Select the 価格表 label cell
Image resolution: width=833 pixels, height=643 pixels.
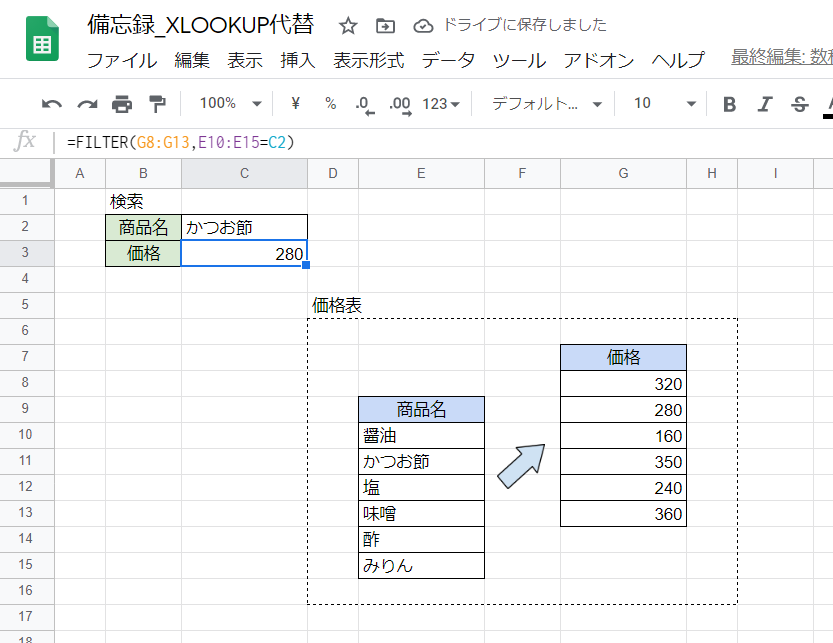333,306
